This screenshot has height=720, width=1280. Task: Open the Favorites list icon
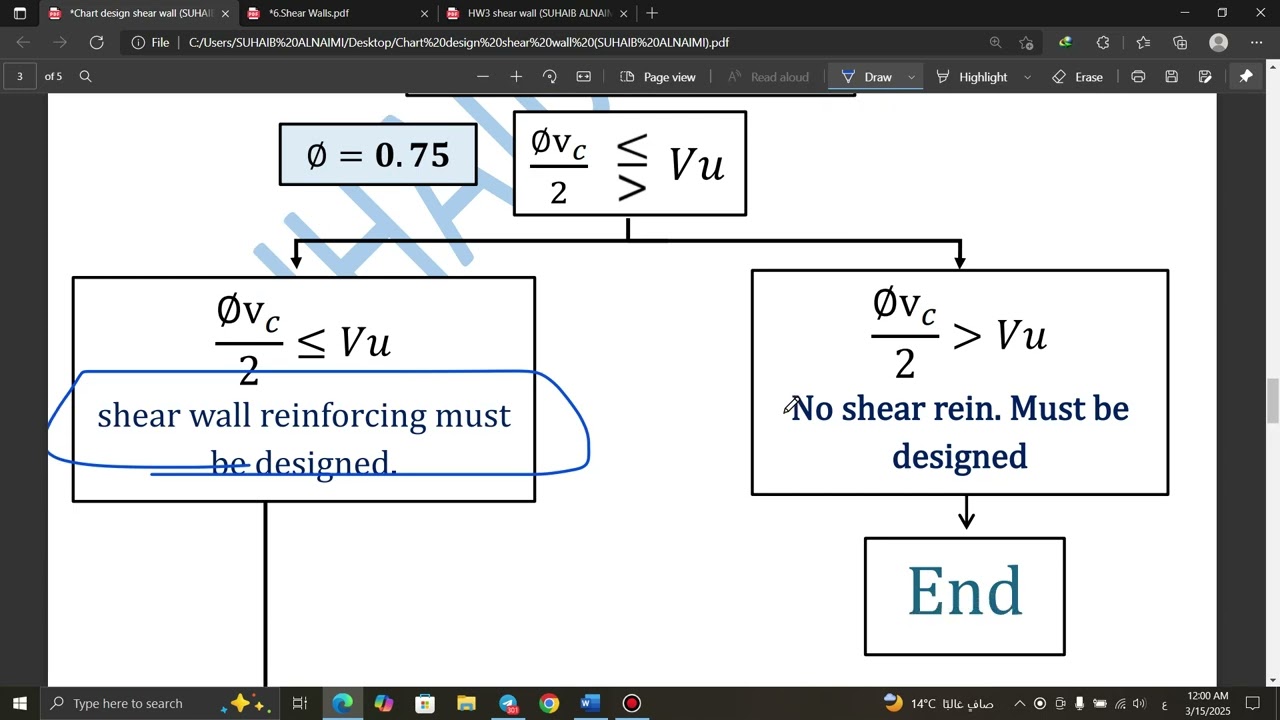tap(1143, 42)
